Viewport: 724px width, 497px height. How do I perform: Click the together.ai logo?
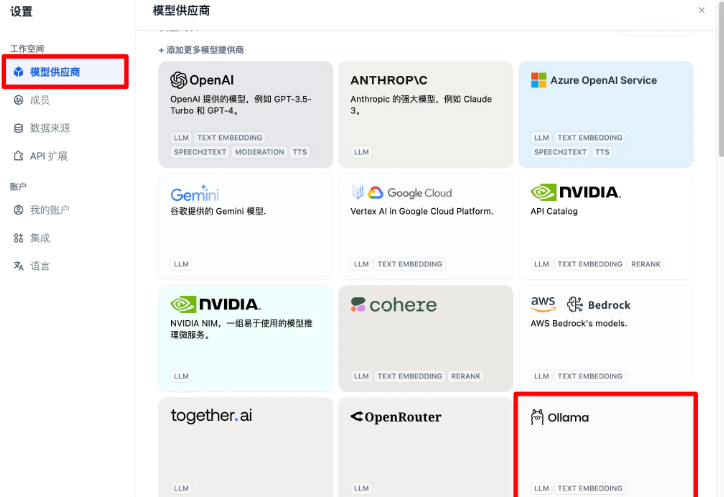coord(211,416)
